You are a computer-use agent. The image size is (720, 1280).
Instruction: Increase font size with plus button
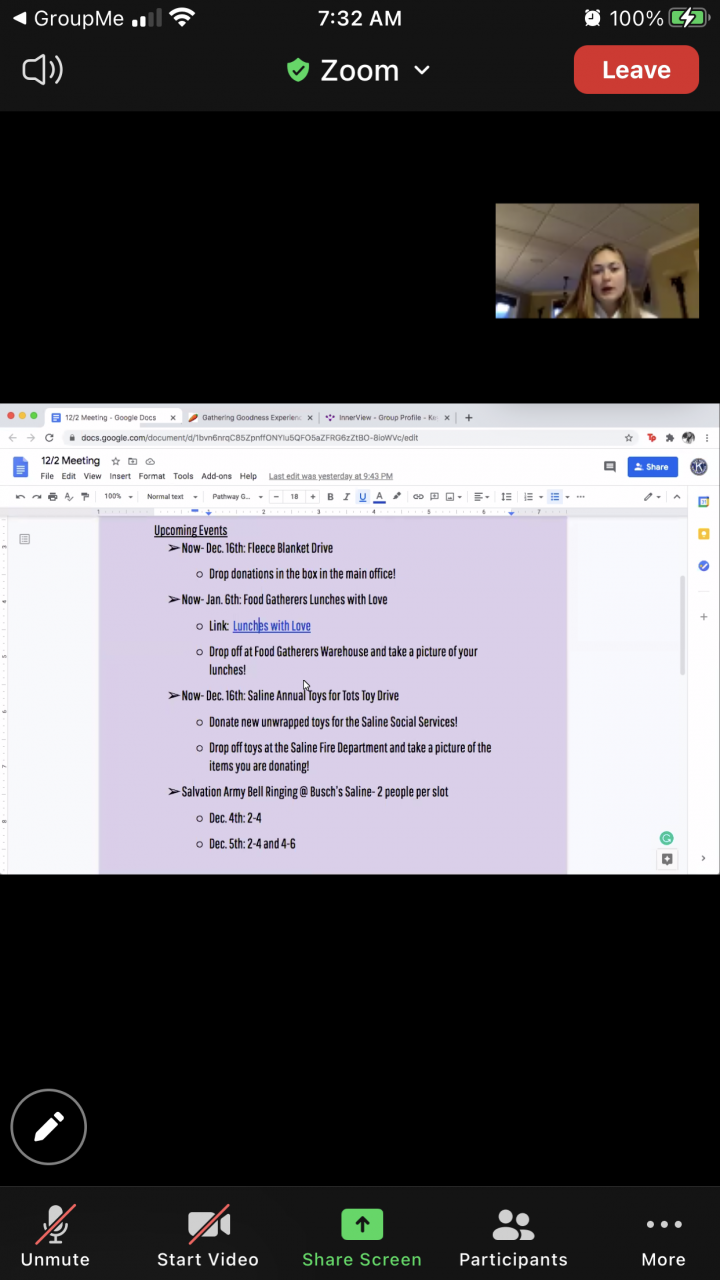click(x=313, y=497)
